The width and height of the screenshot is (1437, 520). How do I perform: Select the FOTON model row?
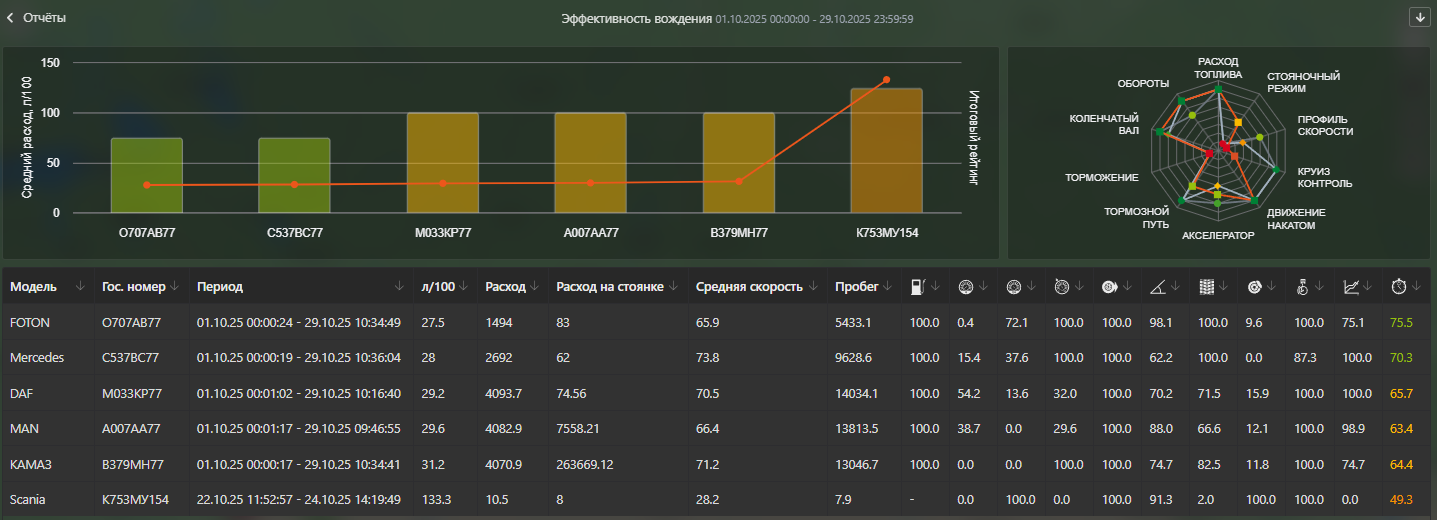tap(29, 323)
